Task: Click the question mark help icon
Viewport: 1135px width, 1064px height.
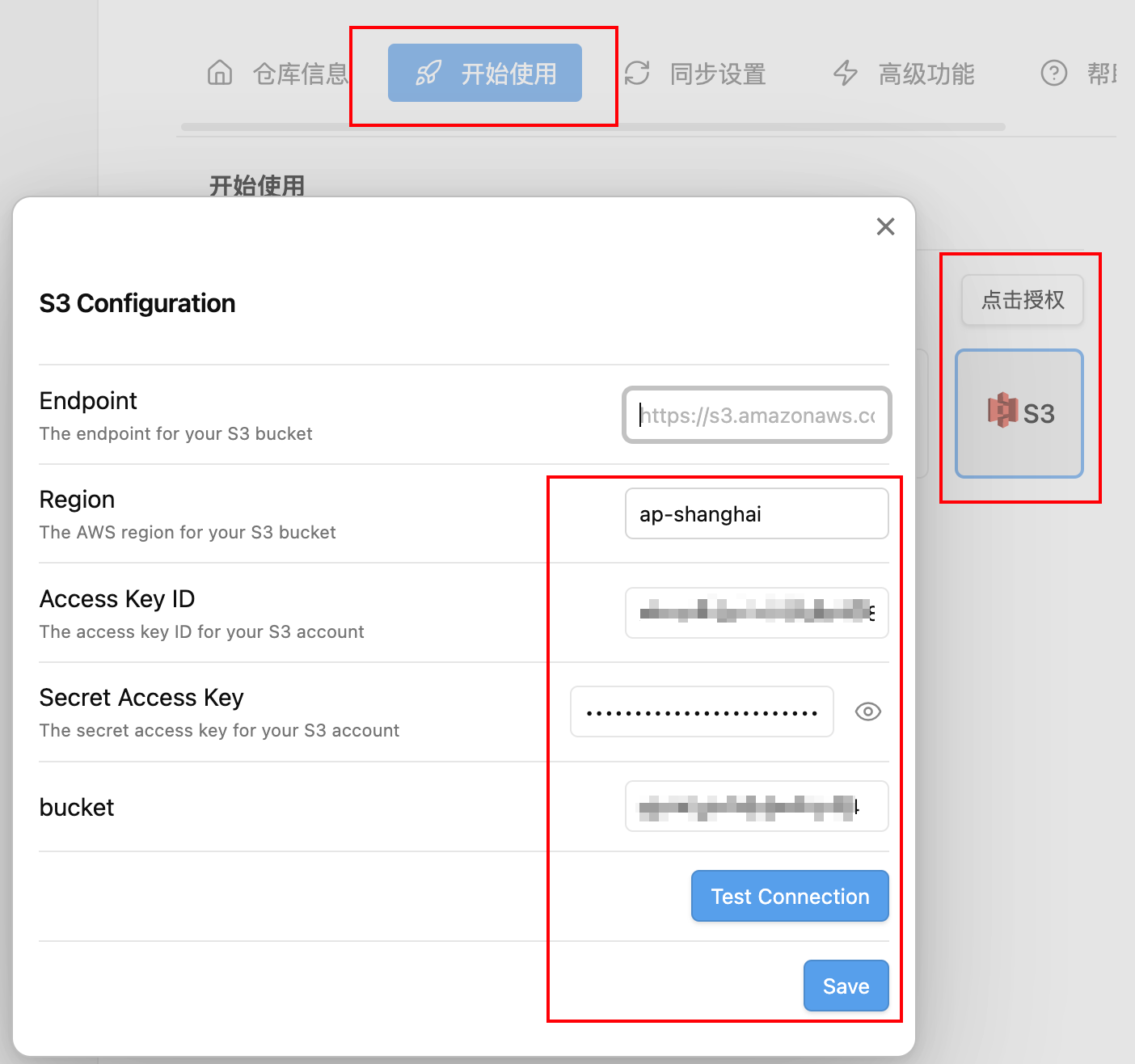Action: point(1053,74)
